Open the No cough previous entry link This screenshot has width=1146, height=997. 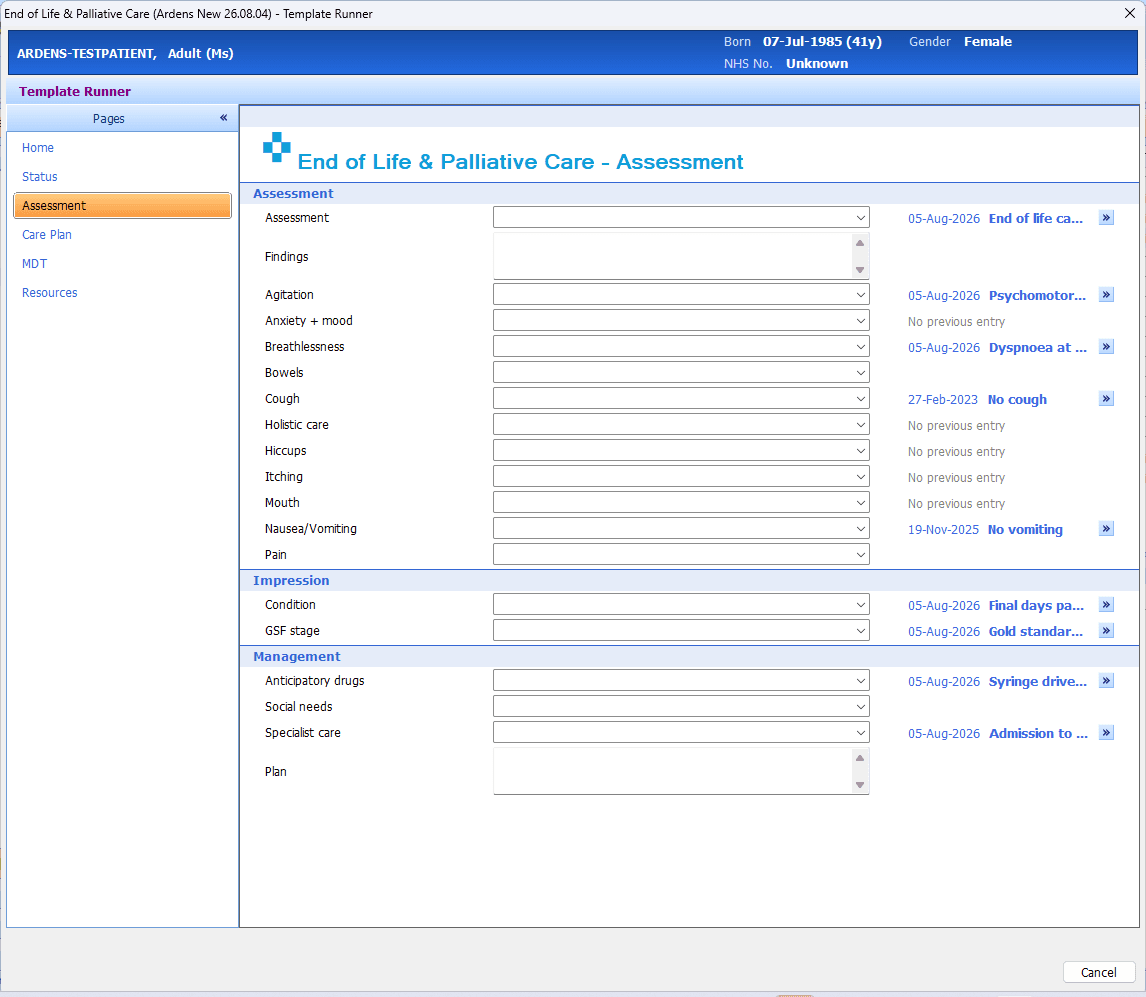(x=1017, y=400)
